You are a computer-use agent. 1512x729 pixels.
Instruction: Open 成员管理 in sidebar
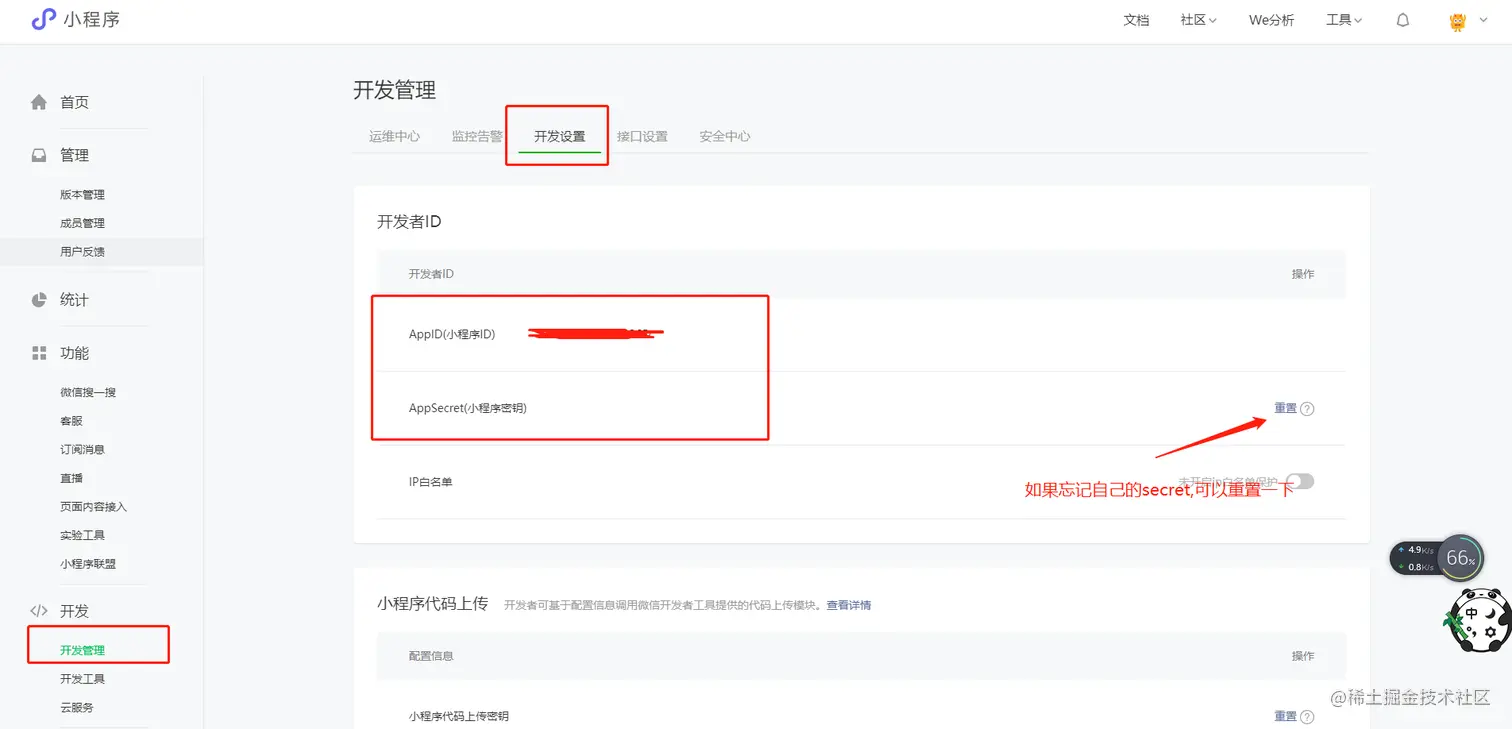point(82,223)
